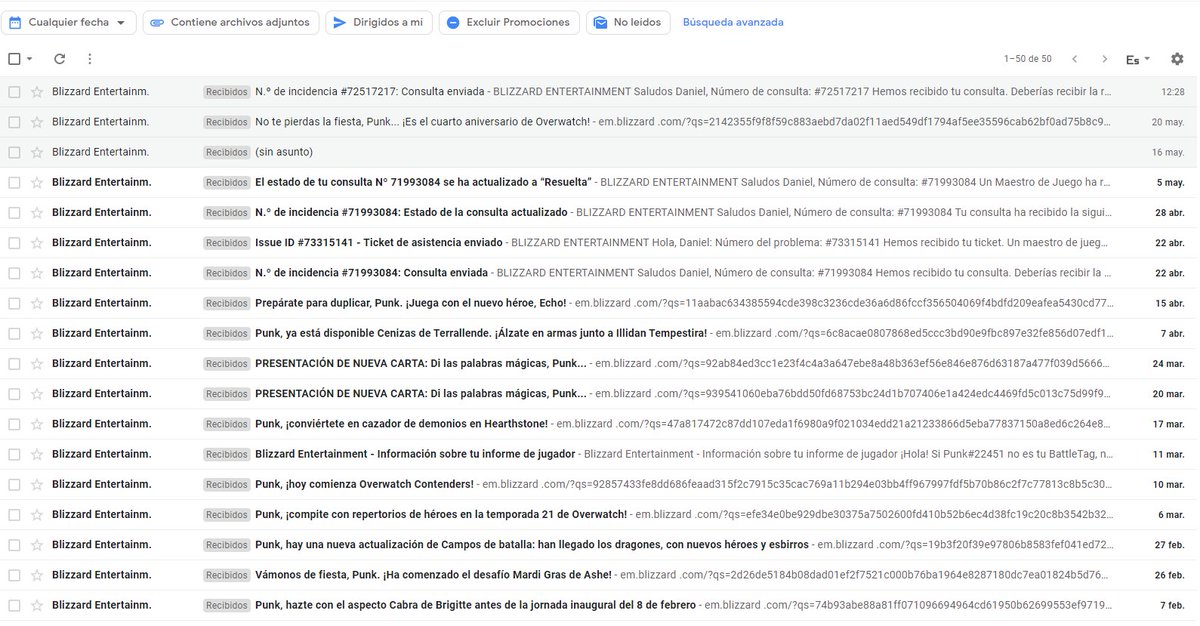Open the "compite con repertorios de héroes" email
This screenshot has width=1200, height=626.
tap(441, 514)
